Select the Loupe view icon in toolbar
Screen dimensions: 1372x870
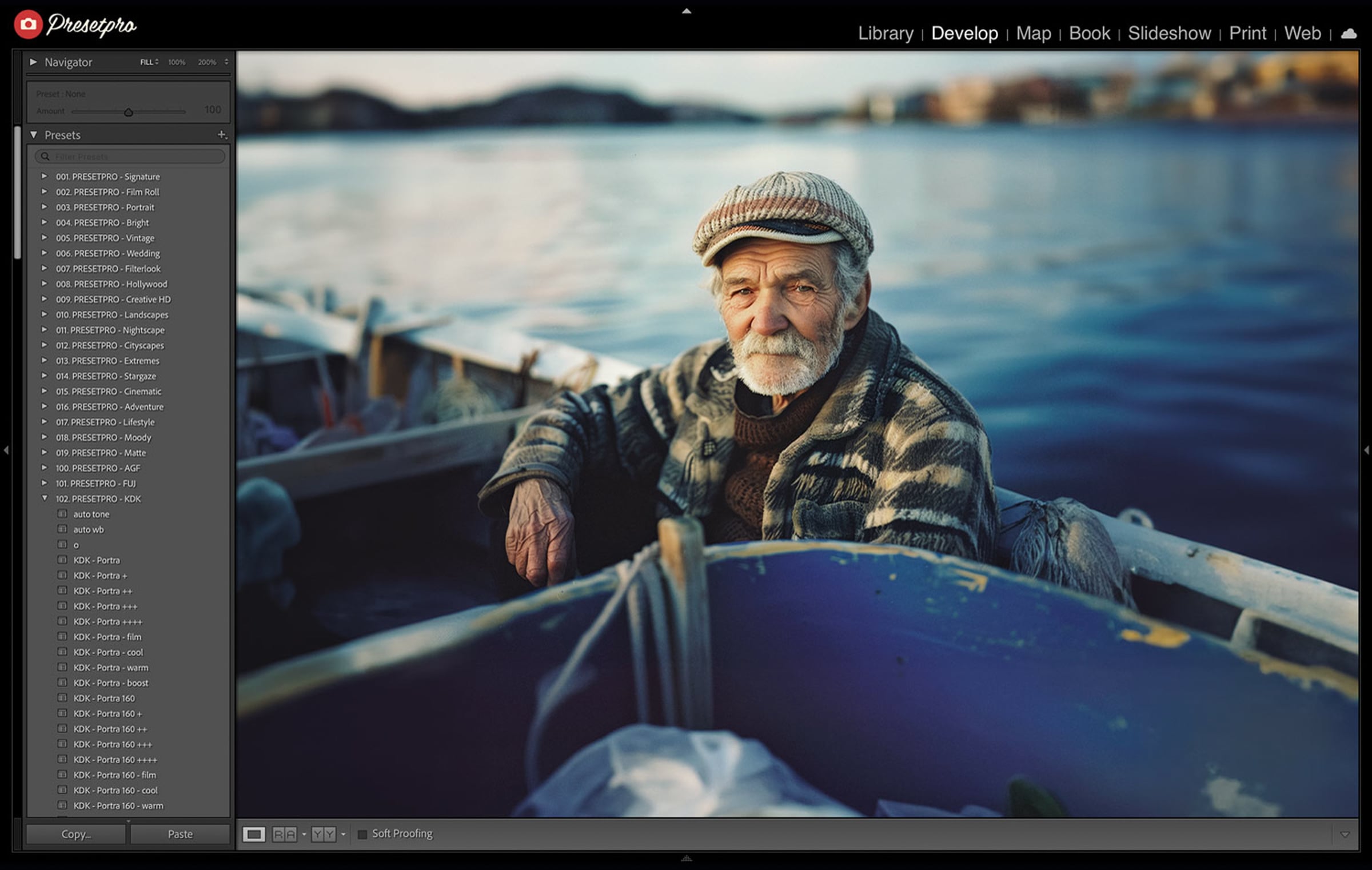(x=254, y=835)
